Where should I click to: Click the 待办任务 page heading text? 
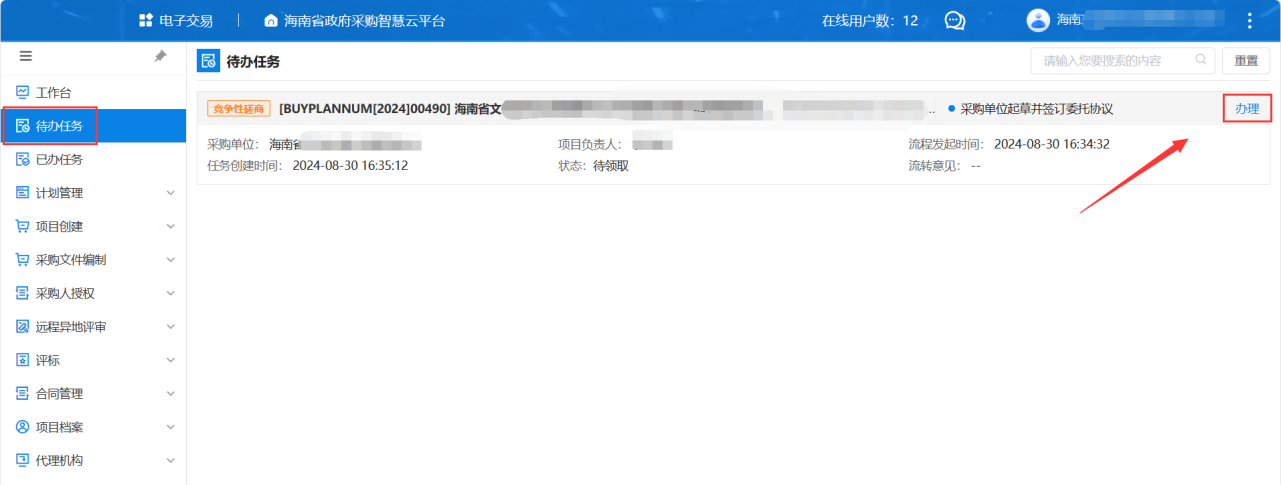pyautogui.click(x=255, y=61)
